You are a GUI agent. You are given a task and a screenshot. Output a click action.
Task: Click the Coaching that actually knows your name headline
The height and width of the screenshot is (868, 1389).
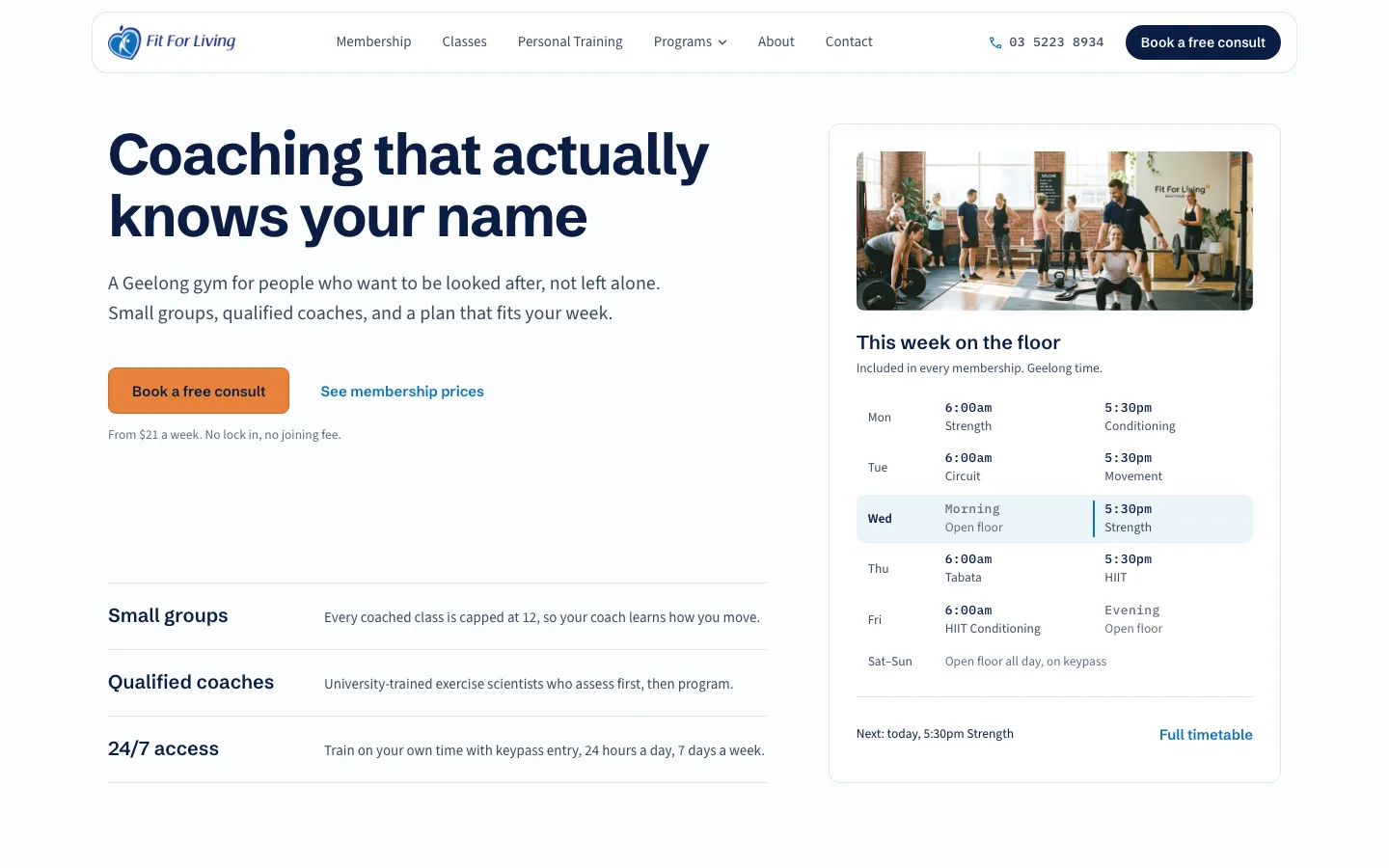(408, 186)
